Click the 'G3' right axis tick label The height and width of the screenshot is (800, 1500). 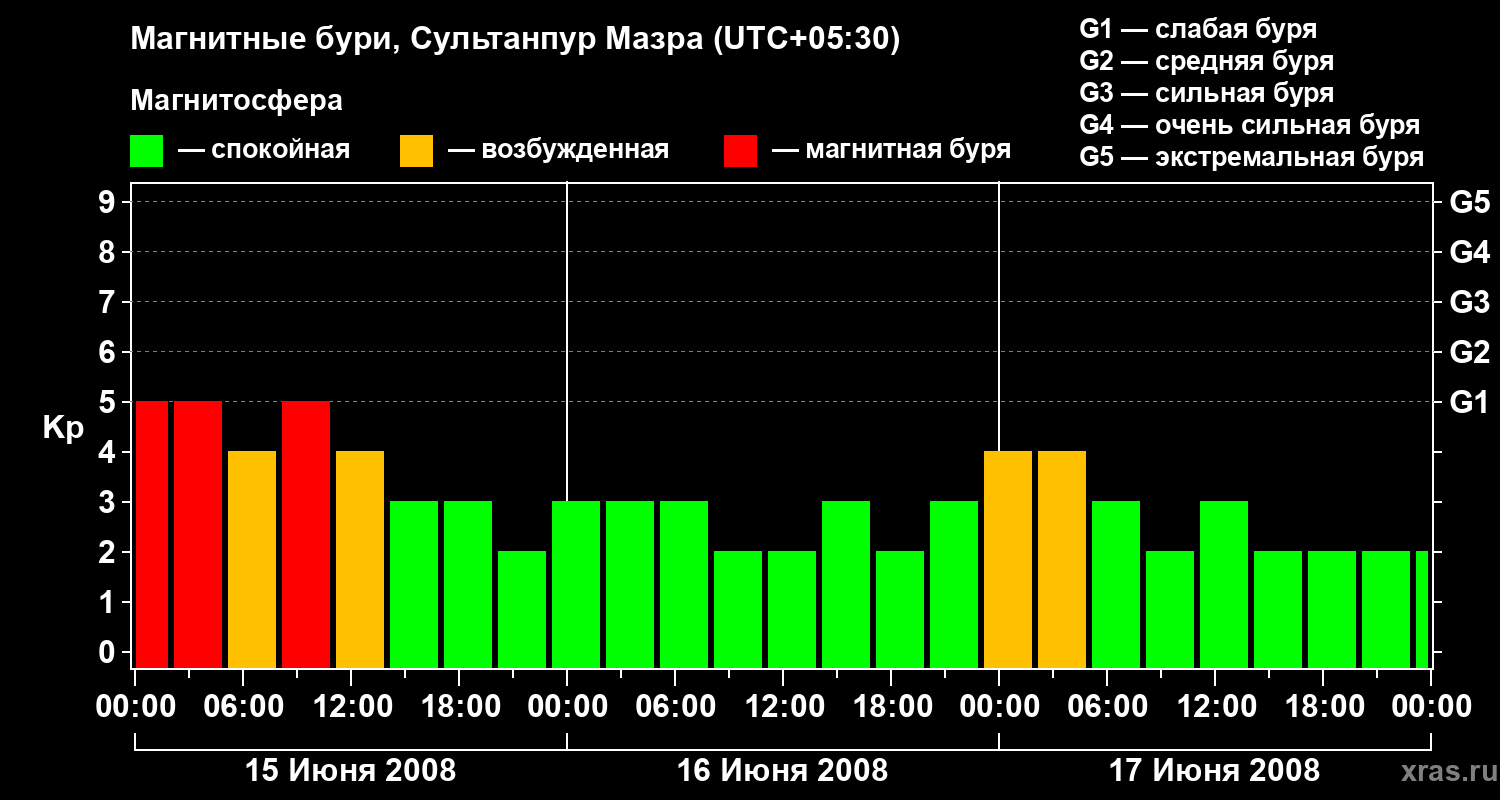click(x=1470, y=302)
